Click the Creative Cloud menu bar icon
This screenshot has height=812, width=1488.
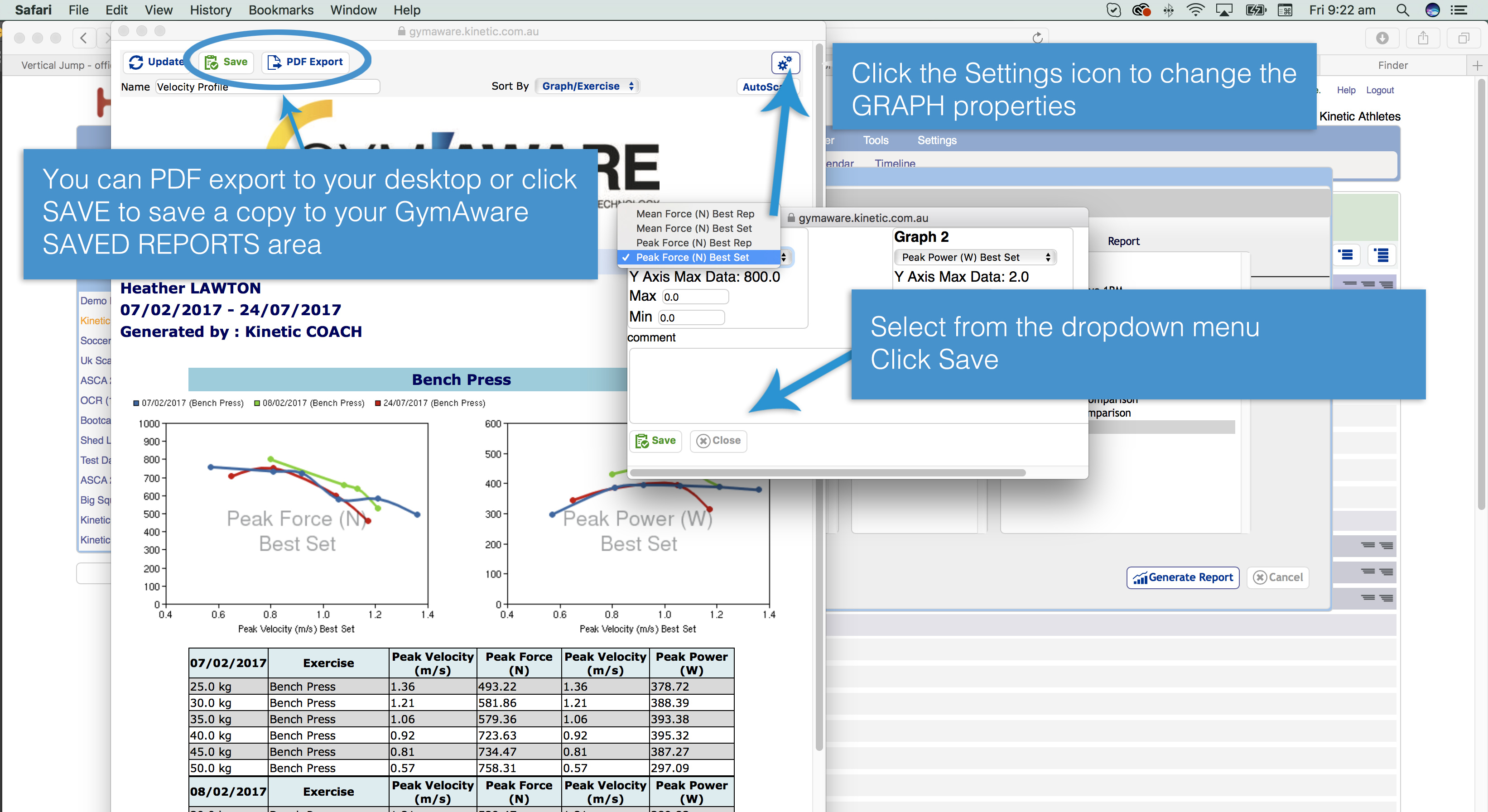1142,10
